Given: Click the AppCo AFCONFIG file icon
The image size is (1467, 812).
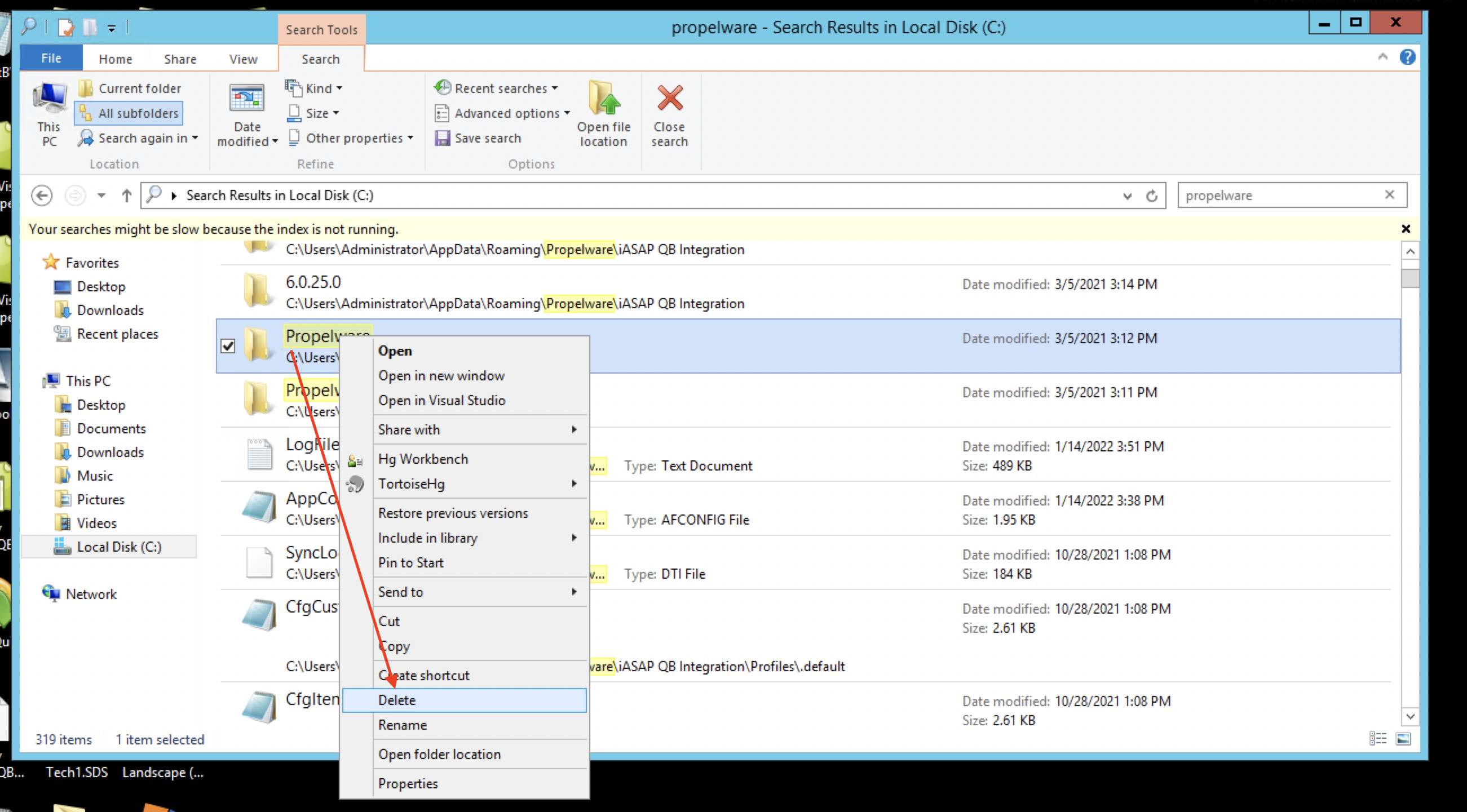Looking at the screenshot, I should [x=259, y=507].
